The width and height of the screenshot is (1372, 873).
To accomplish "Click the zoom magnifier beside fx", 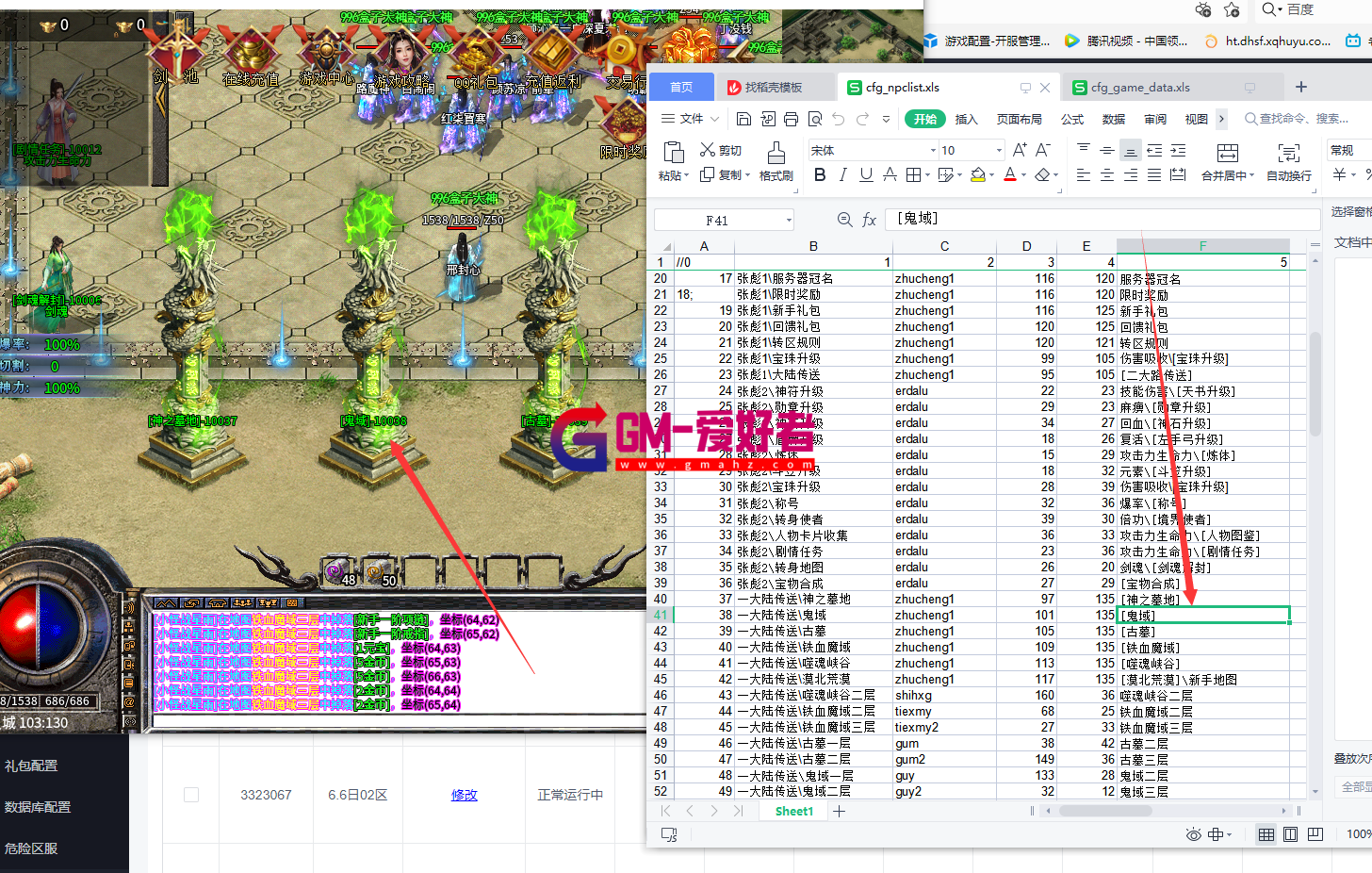I will [x=845, y=220].
